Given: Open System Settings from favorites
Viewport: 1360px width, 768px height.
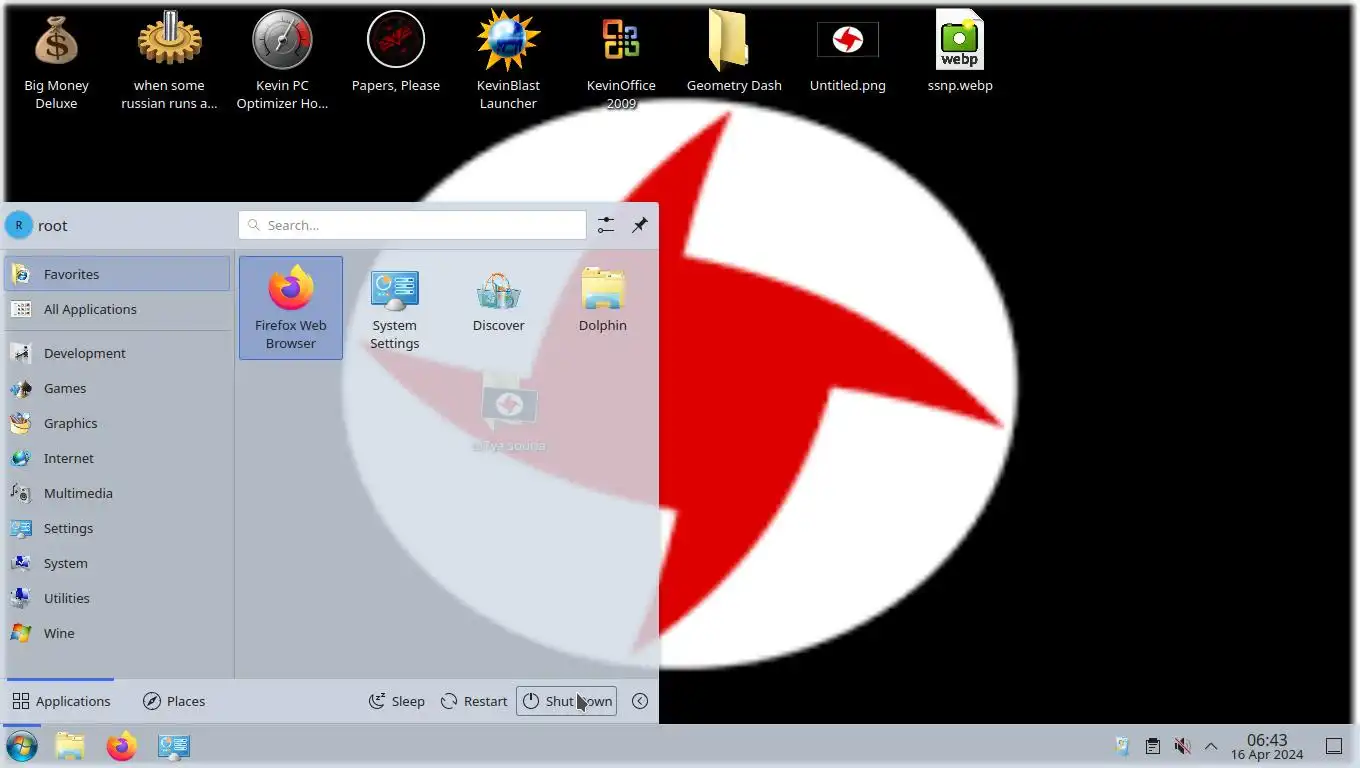Looking at the screenshot, I should (x=395, y=308).
